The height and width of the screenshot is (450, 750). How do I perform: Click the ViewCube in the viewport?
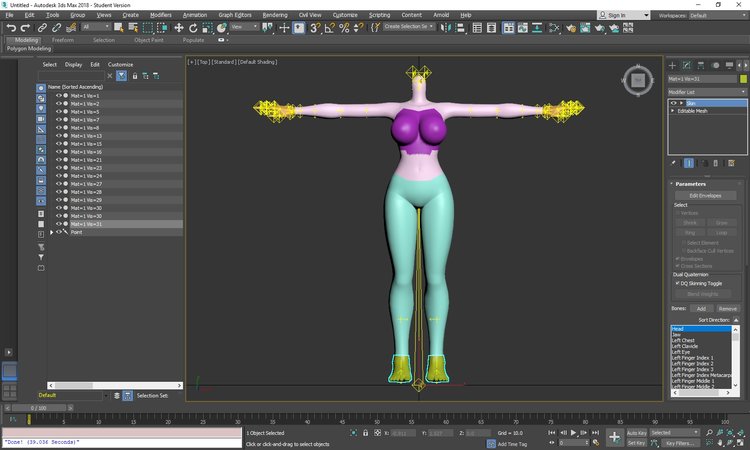(638, 80)
